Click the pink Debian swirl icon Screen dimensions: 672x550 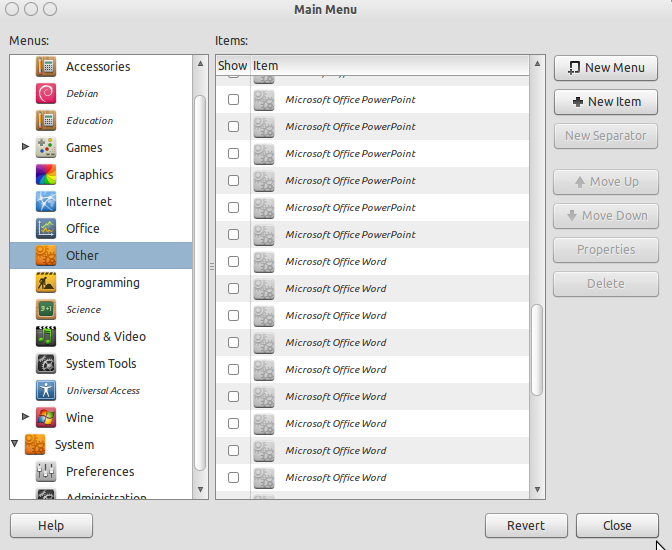coord(46,93)
